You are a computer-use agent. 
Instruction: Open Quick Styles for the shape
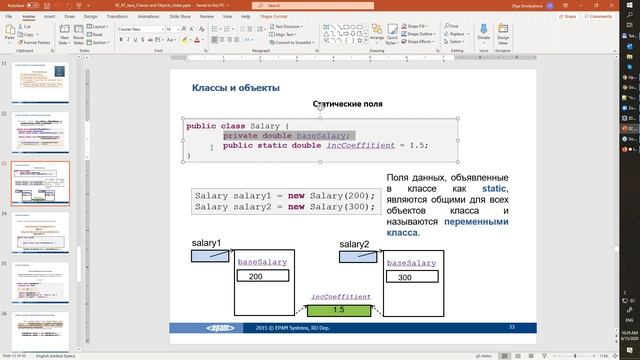click(x=392, y=34)
